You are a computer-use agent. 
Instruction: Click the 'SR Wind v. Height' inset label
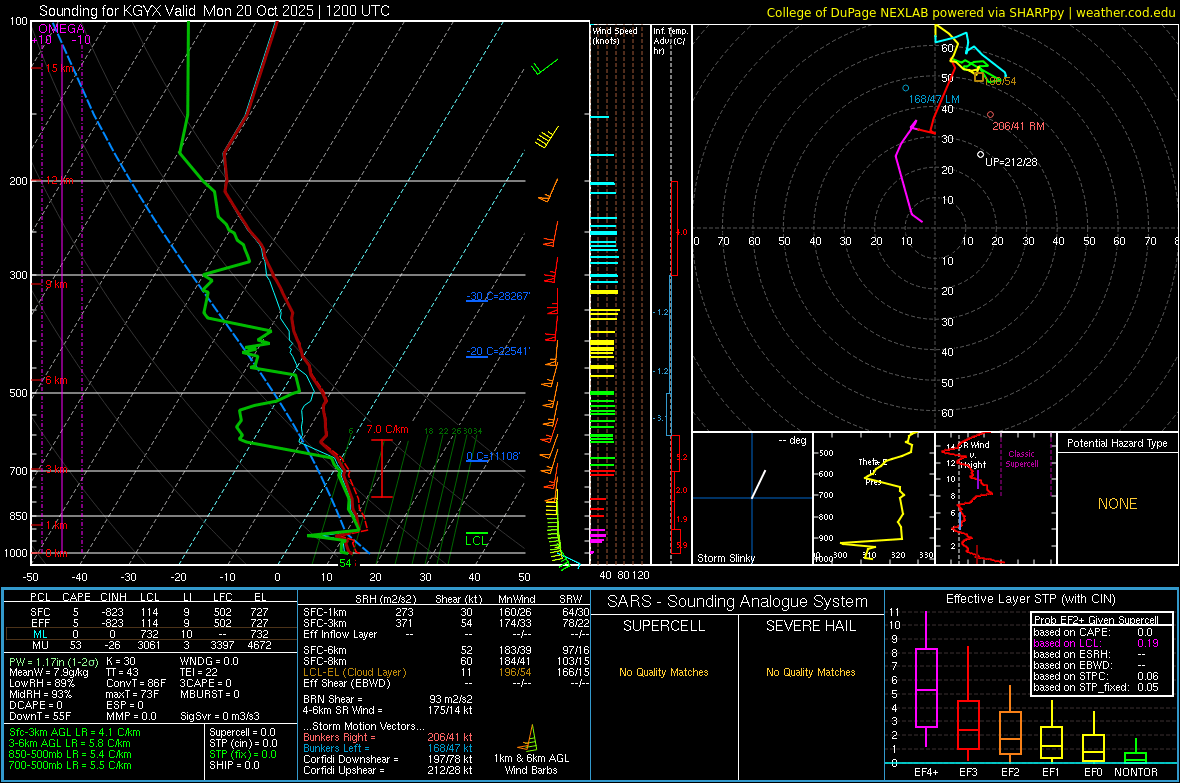[972, 455]
